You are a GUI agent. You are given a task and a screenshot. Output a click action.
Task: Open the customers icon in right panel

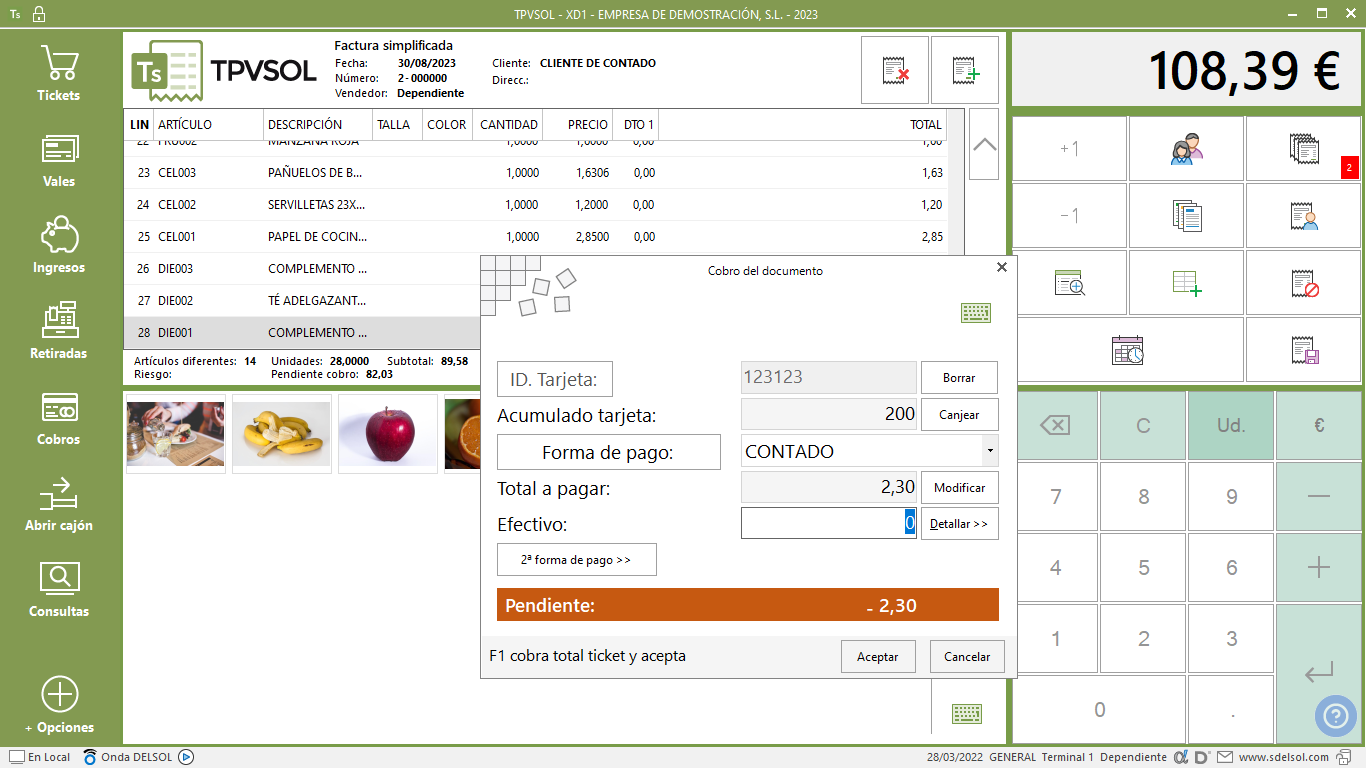(1186, 149)
